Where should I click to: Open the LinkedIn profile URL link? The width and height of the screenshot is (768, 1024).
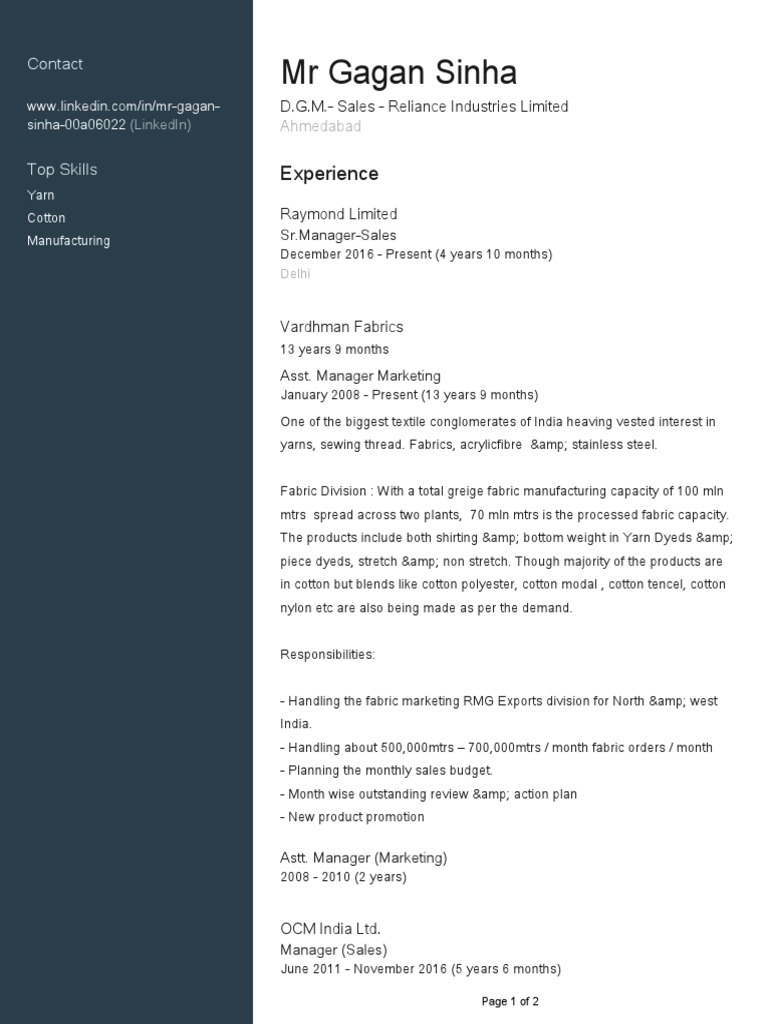point(123,115)
